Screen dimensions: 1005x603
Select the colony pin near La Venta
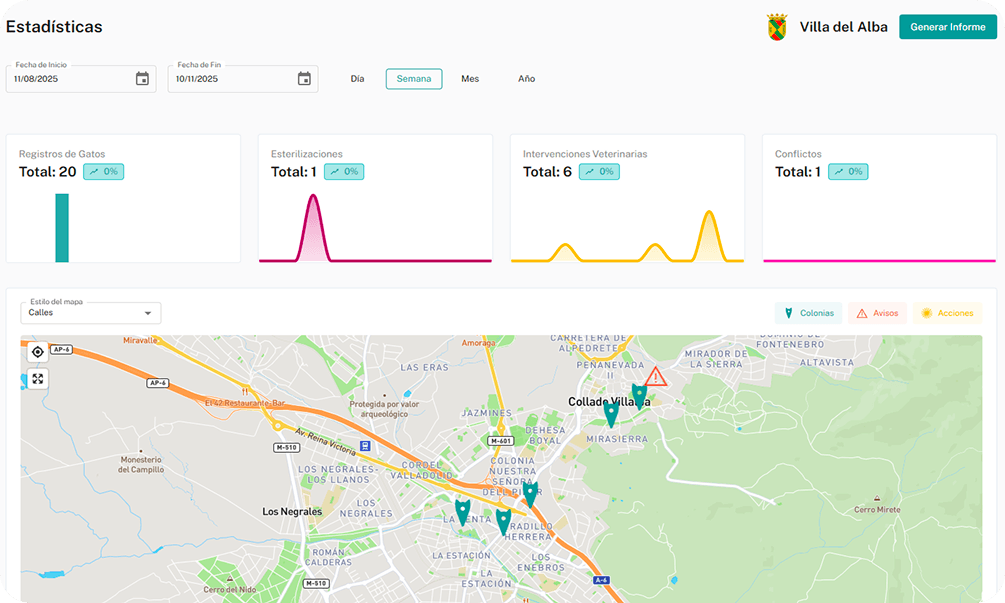click(x=462, y=511)
